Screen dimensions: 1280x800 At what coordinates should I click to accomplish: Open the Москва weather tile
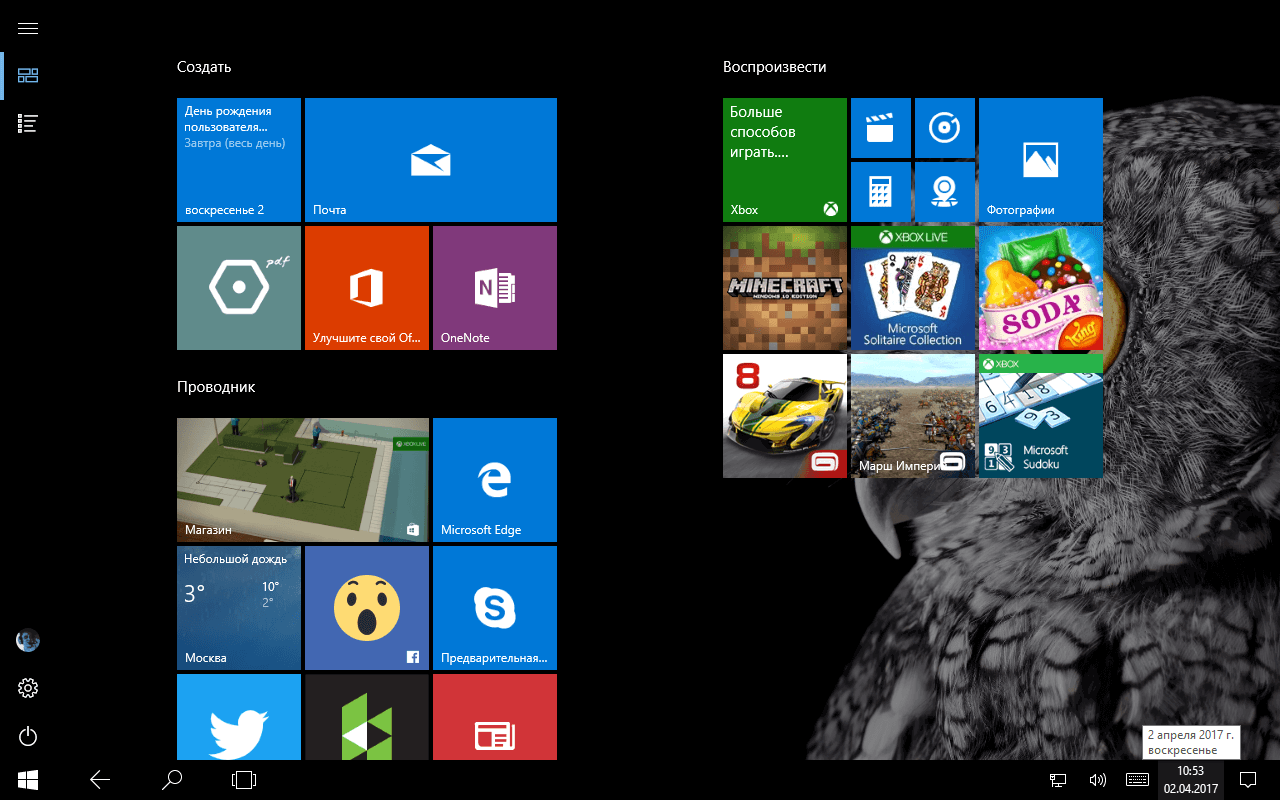click(239, 608)
